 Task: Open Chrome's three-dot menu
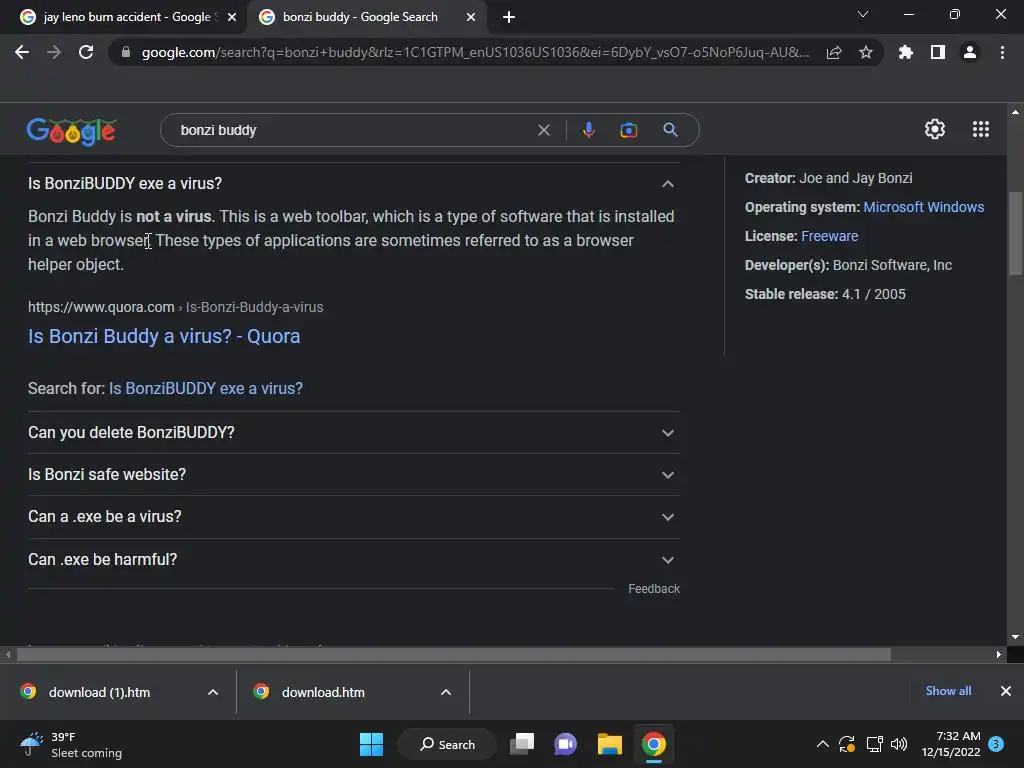click(1002, 52)
